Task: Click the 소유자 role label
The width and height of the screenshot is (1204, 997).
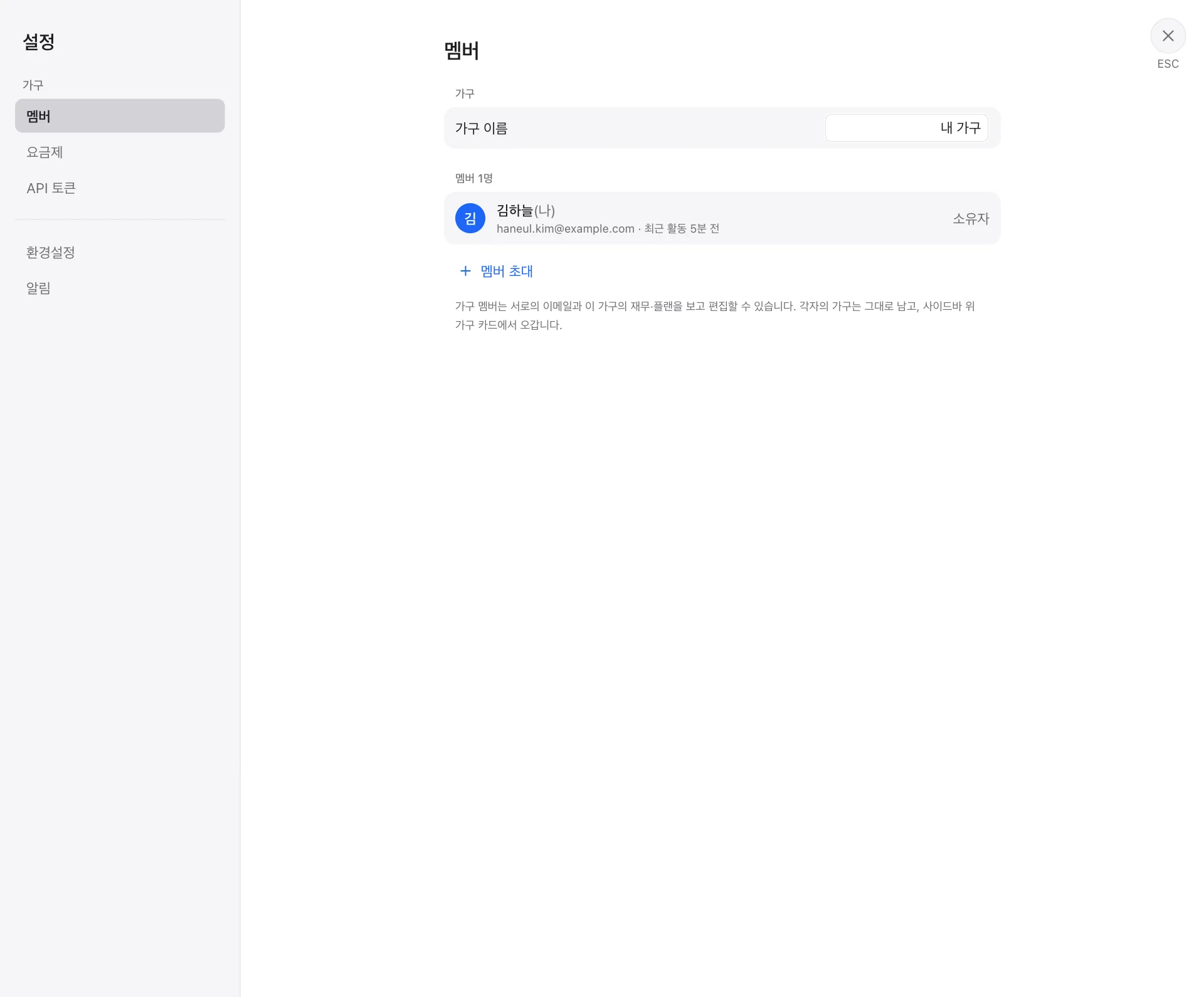Action: (971, 218)
